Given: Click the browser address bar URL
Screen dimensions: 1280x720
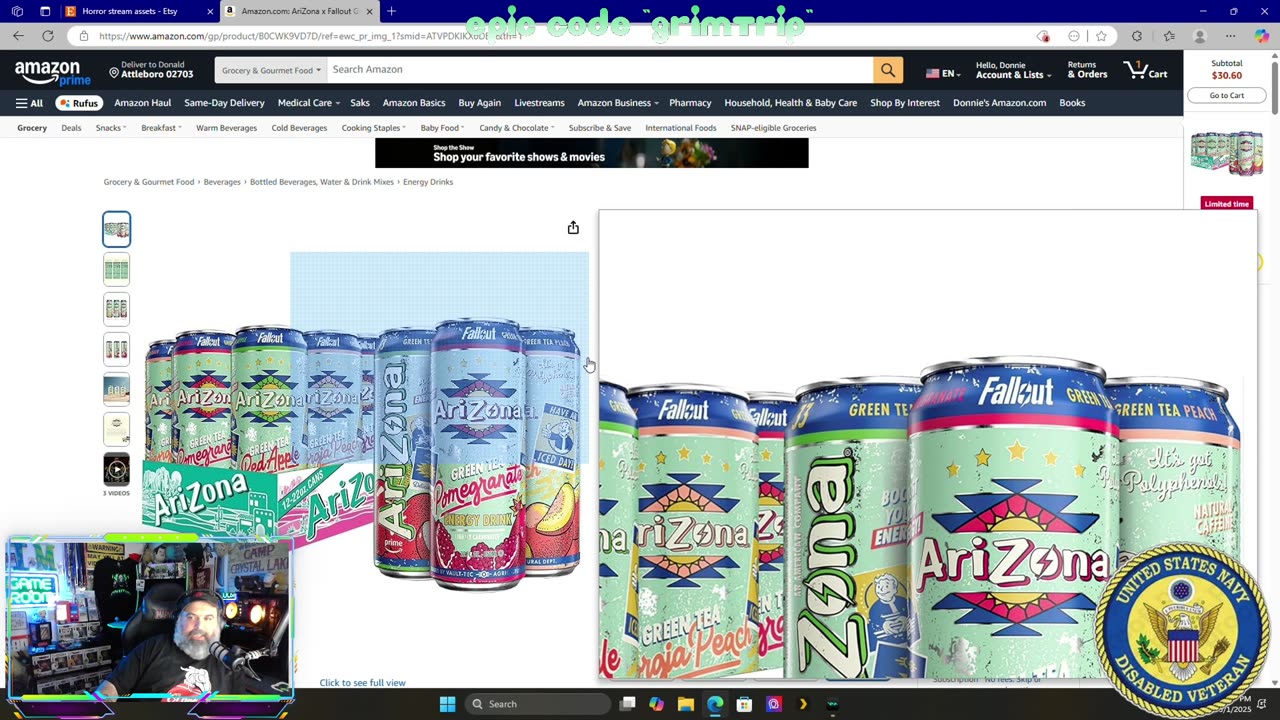Looking at the screenshot, I should (310, 36).
